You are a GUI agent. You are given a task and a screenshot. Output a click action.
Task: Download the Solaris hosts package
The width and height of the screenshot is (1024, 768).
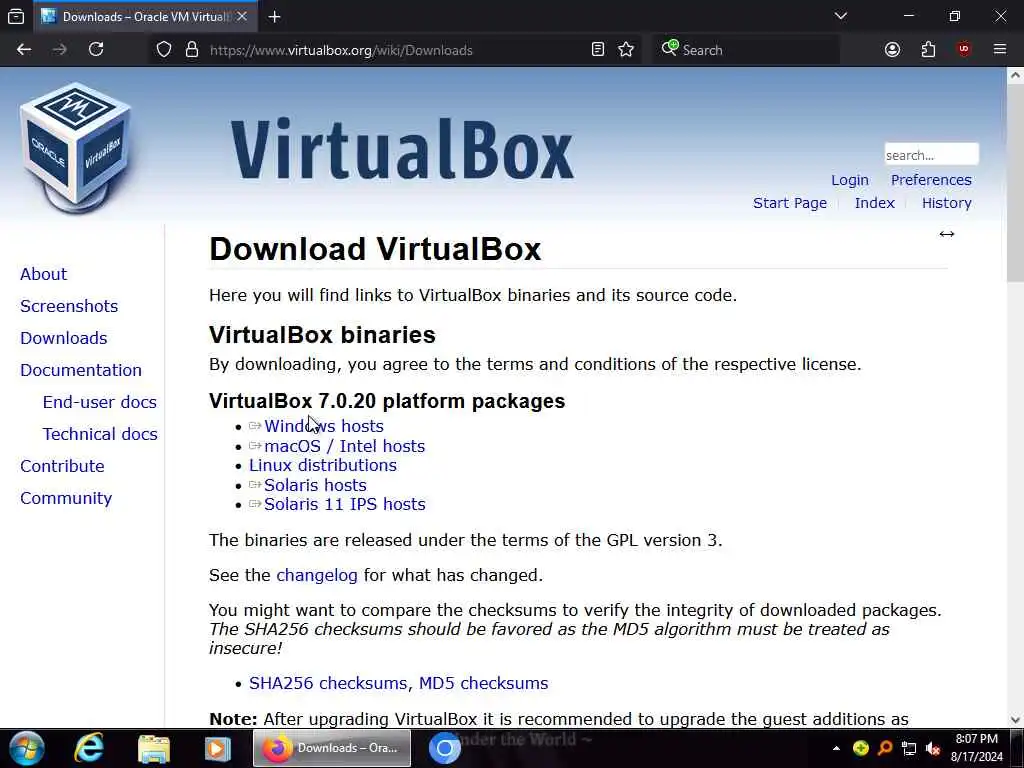315,485
